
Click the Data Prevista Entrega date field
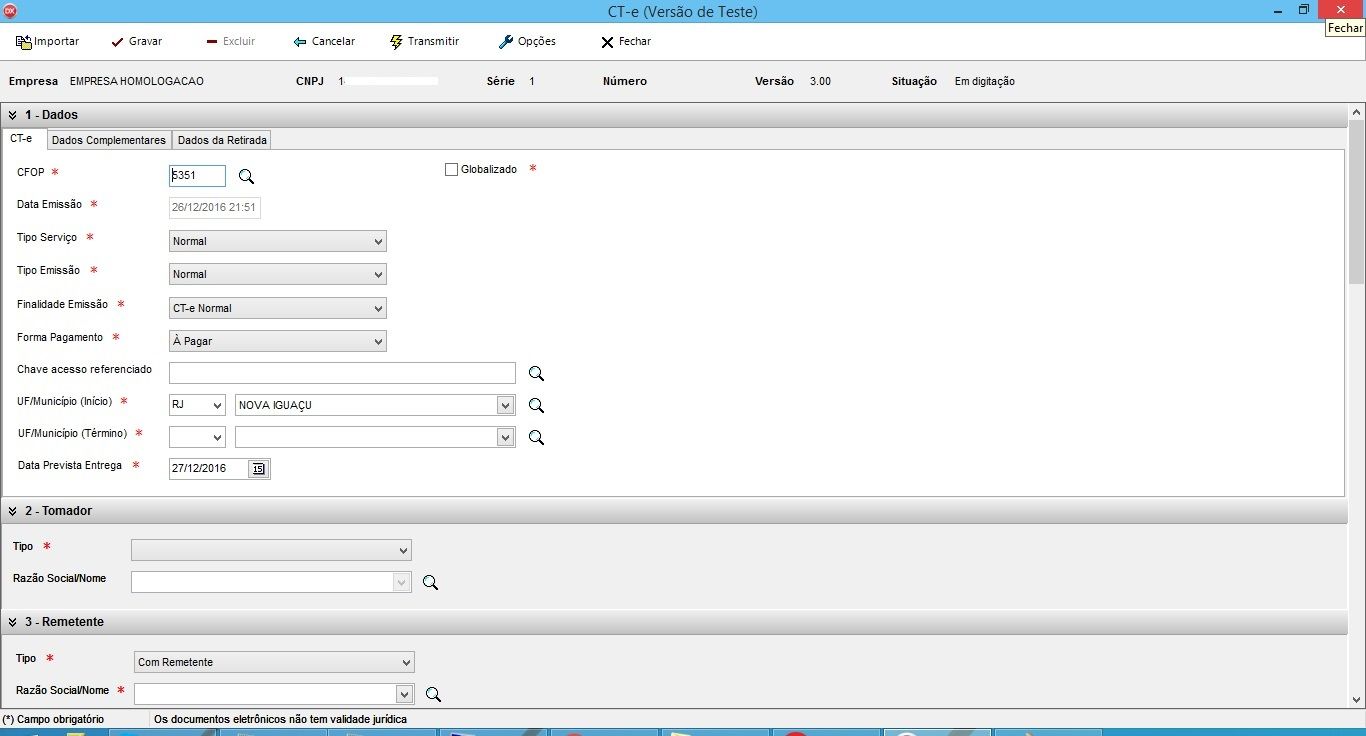(208, 469)
